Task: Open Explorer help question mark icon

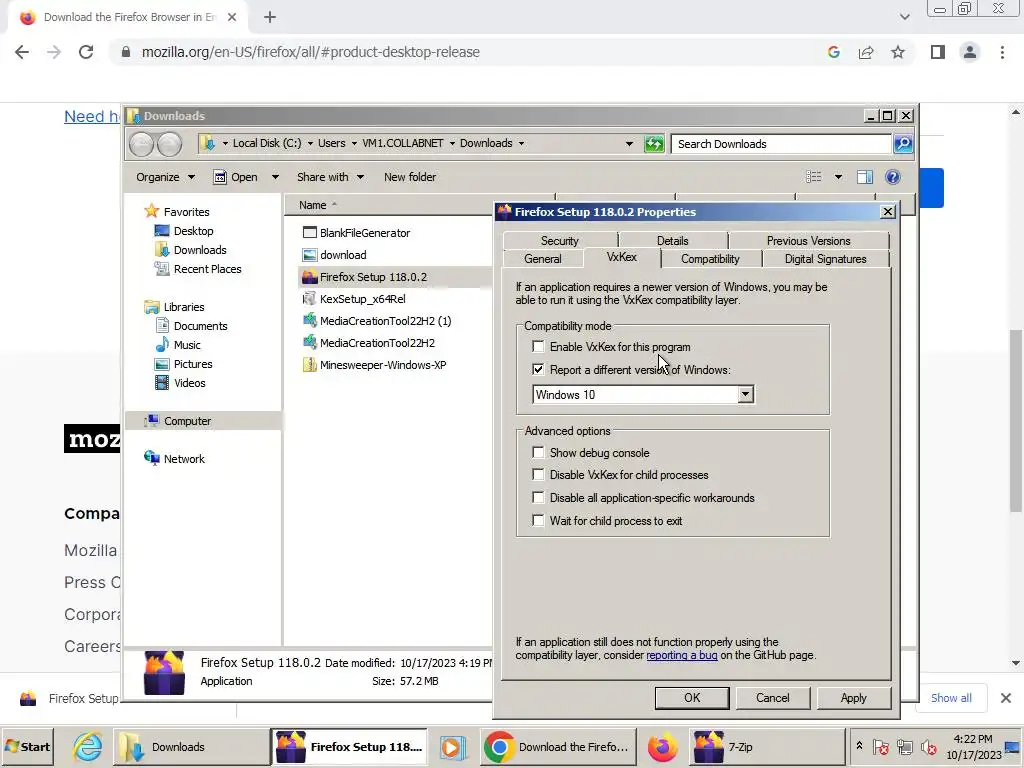Action: tap(893, 177)
